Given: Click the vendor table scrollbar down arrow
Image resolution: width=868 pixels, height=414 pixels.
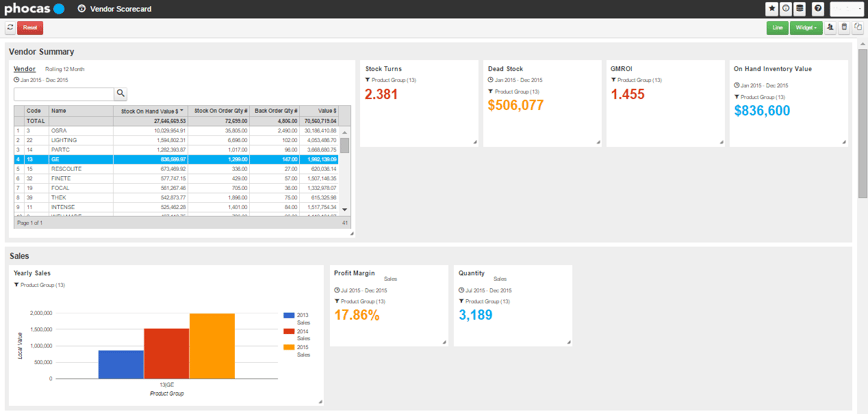Looking at the screenshot, I should point(344,209).
